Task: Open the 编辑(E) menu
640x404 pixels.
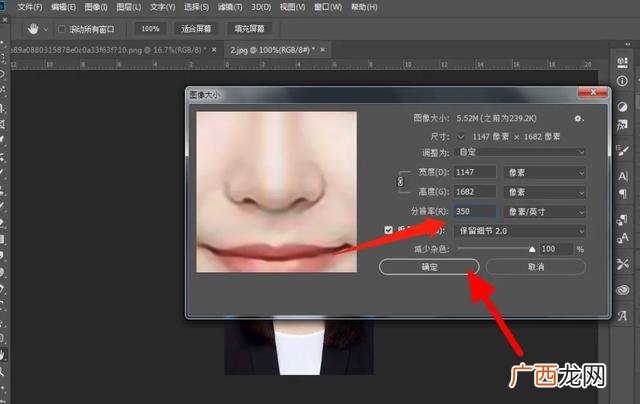Action: click(63, 7)
